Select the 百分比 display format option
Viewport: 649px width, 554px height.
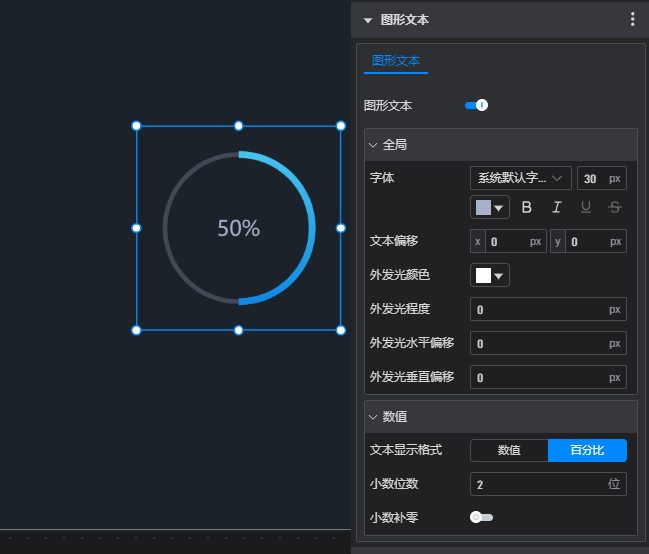pos(587,450)
